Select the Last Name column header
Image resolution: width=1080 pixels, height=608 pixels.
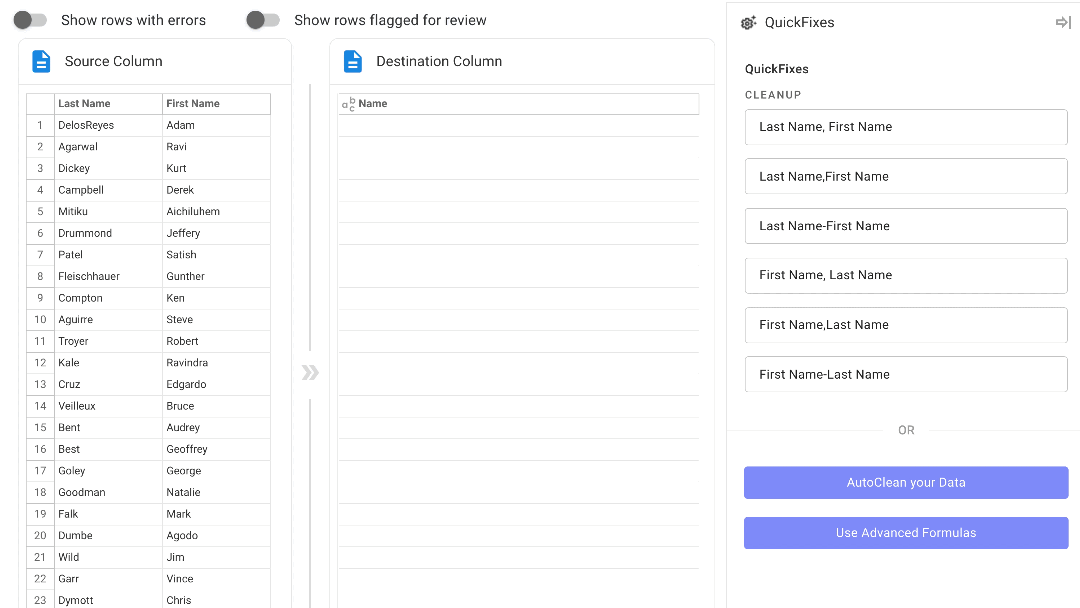pyautogui.click(x=108, y=104)
